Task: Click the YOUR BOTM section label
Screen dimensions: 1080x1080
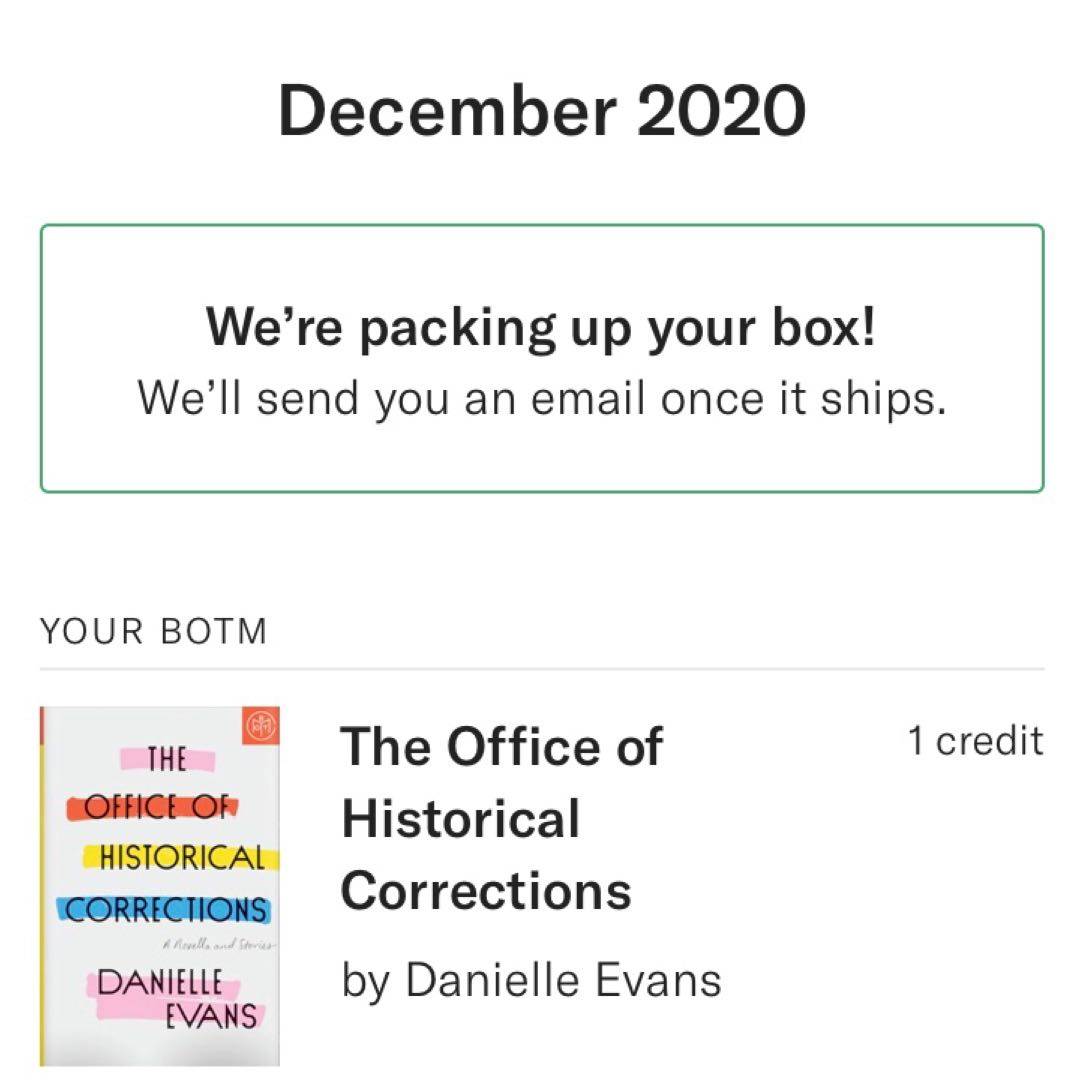Action: (154, 632)
